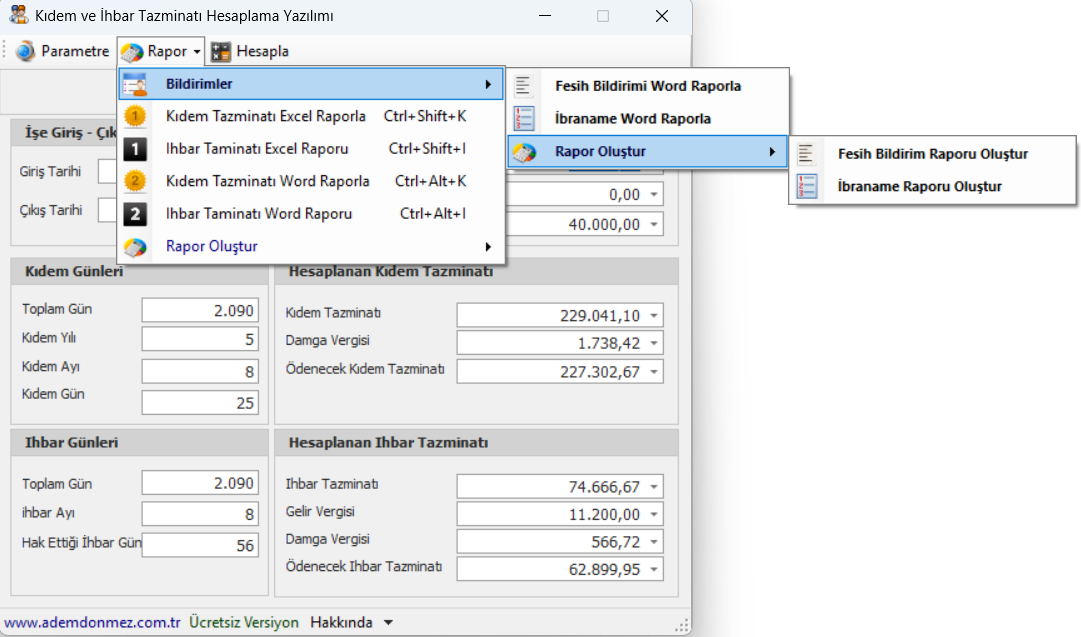1081x637 pixels.
Task: Expand the Hakkında dropdown in status bar
Action: coord(388,622)
